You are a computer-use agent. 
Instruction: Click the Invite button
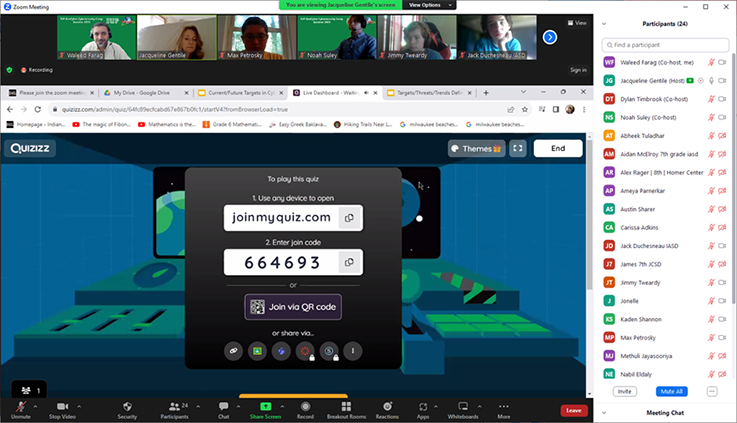(625, 392)
